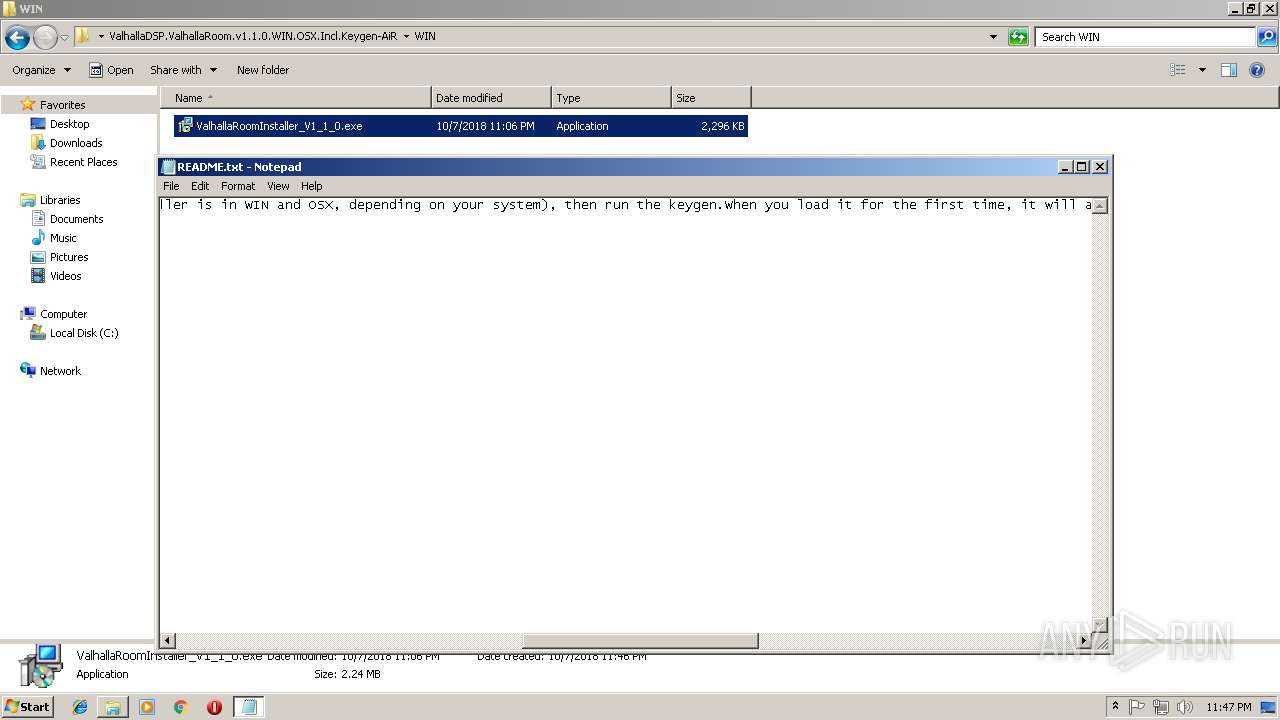Change view with the views icon

1178,70
